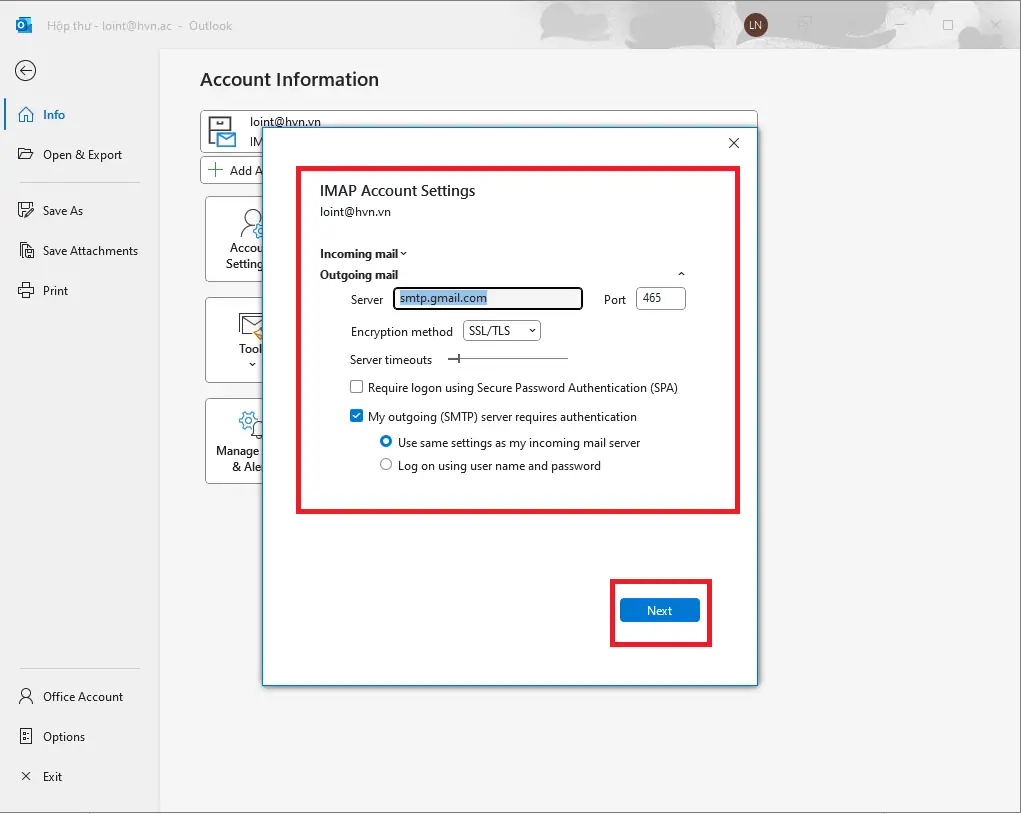Collapse the Outgoing mail section chevron
This screenshot has height=814, width=1021.
tap(681, 274)
